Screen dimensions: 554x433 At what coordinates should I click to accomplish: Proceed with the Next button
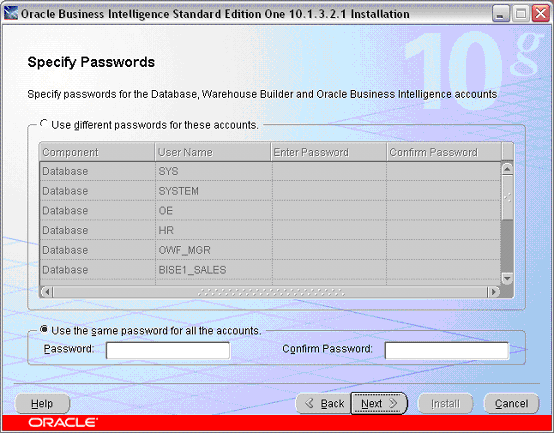(x=379, y=403)
